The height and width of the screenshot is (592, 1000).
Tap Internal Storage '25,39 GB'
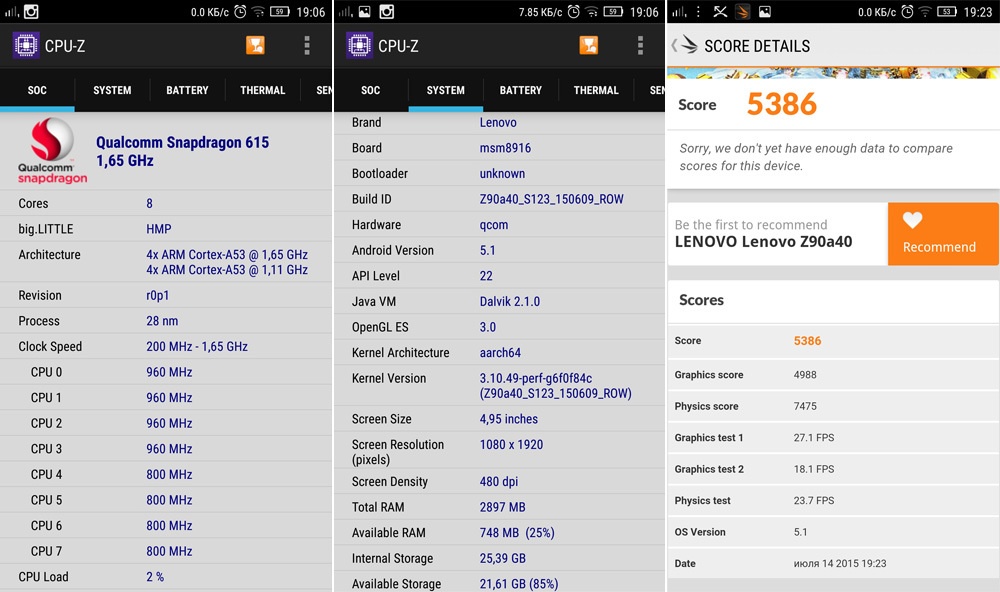[x=503, y=558]
